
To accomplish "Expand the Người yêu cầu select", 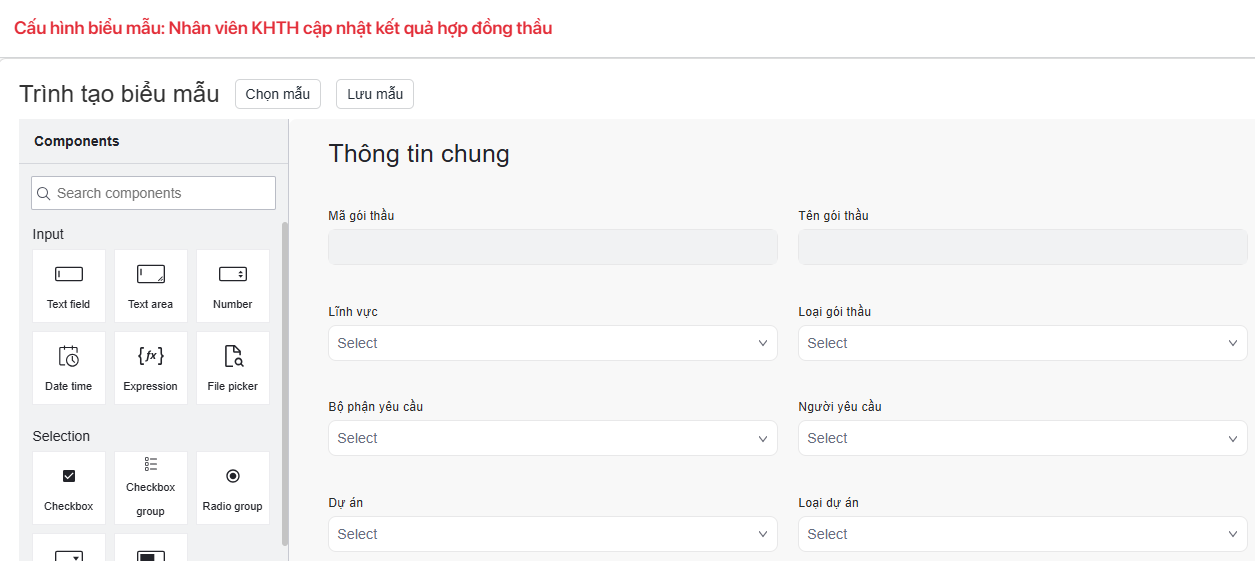I will point(1022,438).
